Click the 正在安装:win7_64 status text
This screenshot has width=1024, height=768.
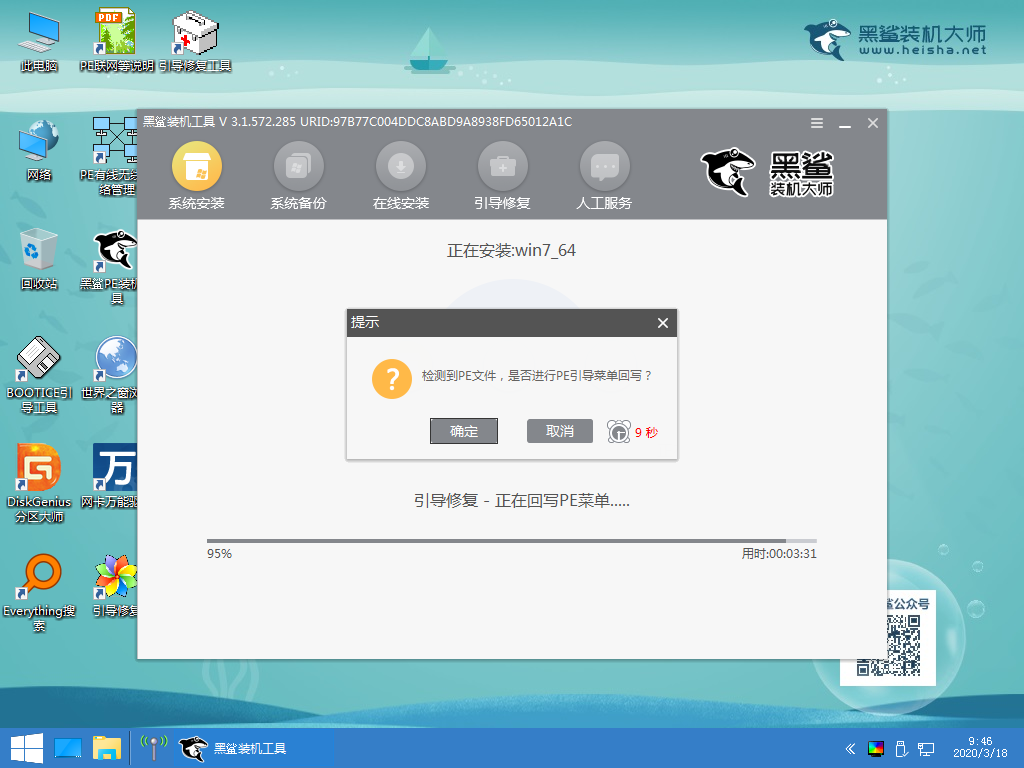pos(511,250)
